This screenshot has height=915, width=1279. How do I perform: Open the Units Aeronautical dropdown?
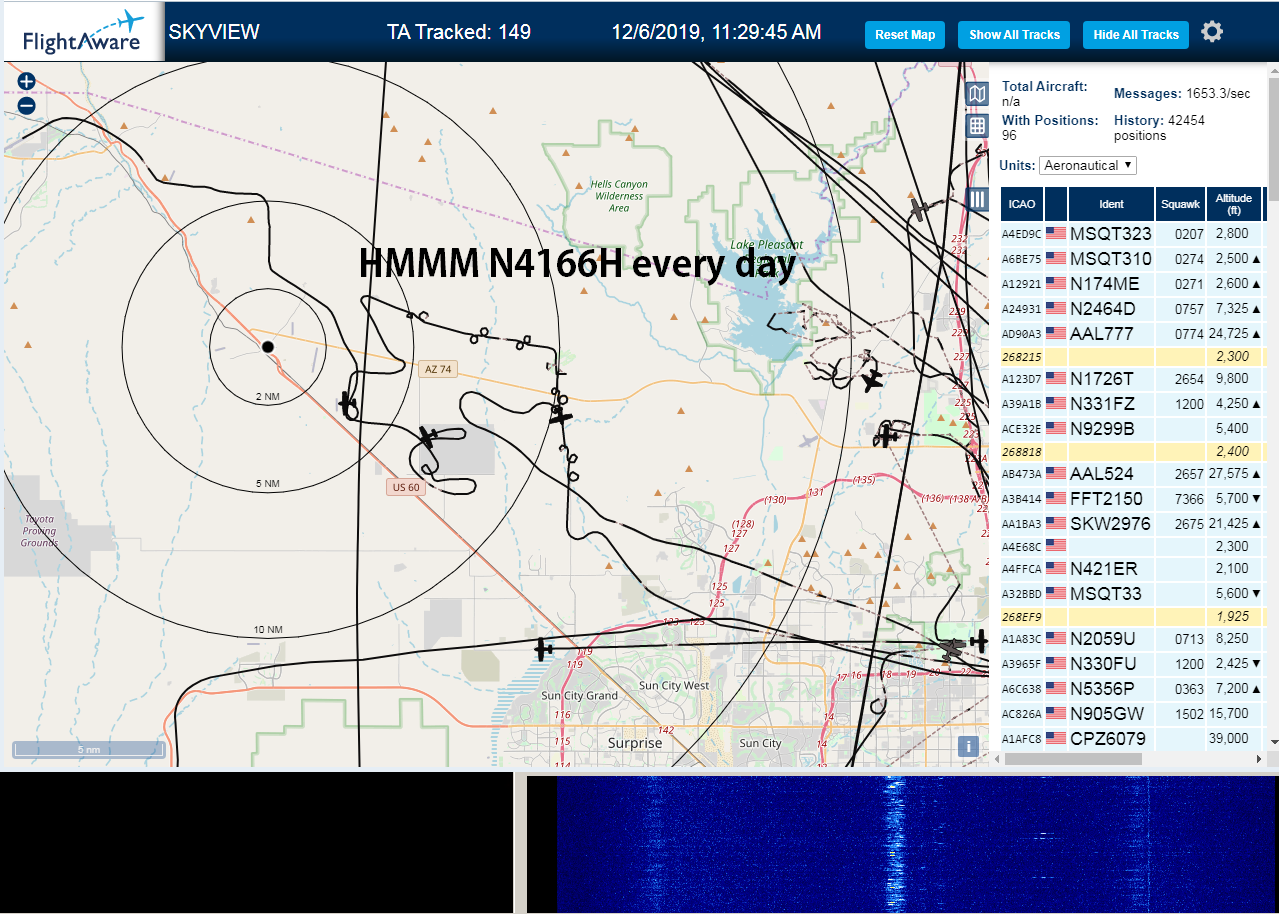(x=1088, y=165)
